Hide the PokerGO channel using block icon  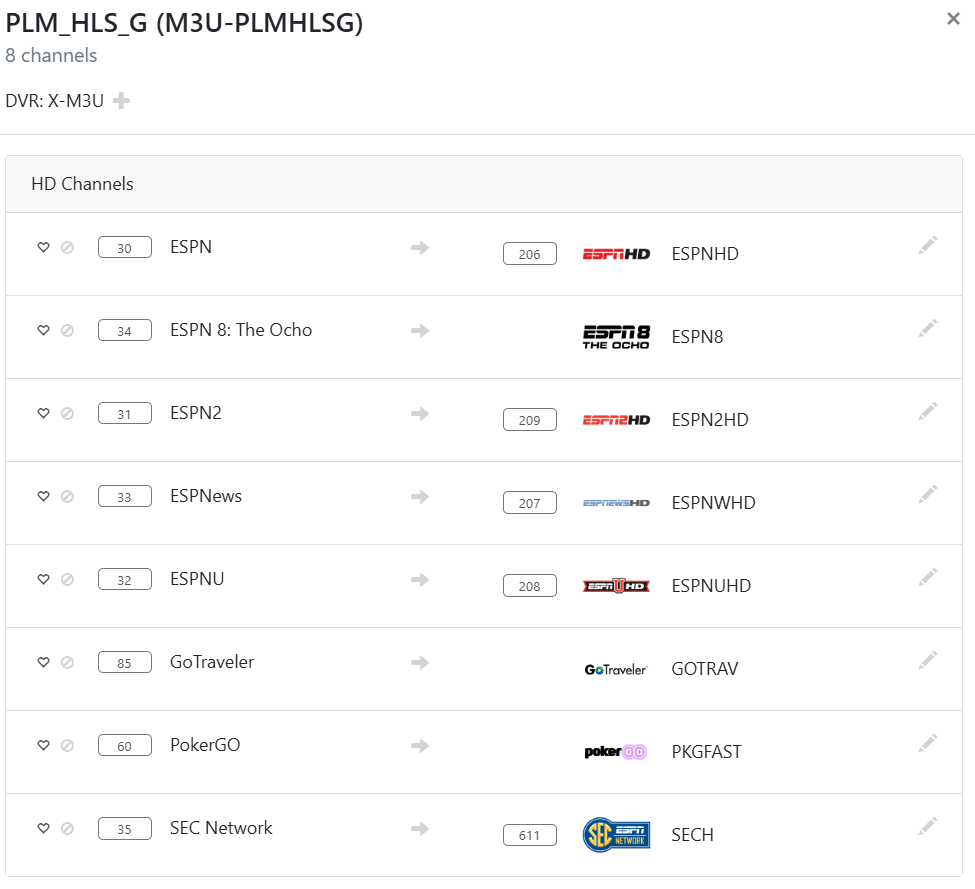pos(67,745)
